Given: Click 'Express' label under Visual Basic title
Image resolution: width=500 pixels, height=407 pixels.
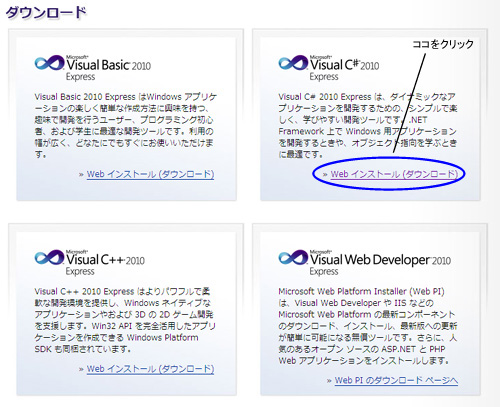Looking at the screenshot, I should click(80, 77).
